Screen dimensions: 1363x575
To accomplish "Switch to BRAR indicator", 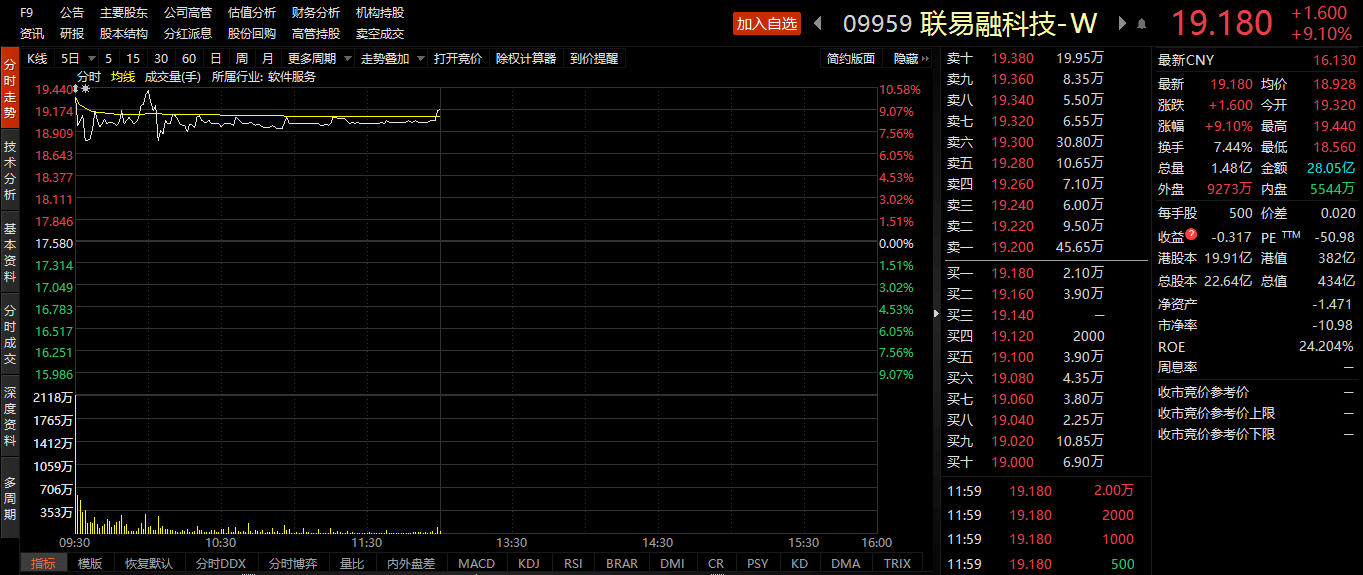I will (x=622, y=563).
